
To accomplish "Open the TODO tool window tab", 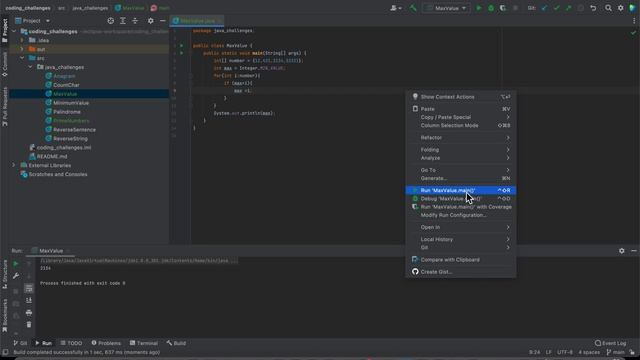I will (x=71, y=343).
